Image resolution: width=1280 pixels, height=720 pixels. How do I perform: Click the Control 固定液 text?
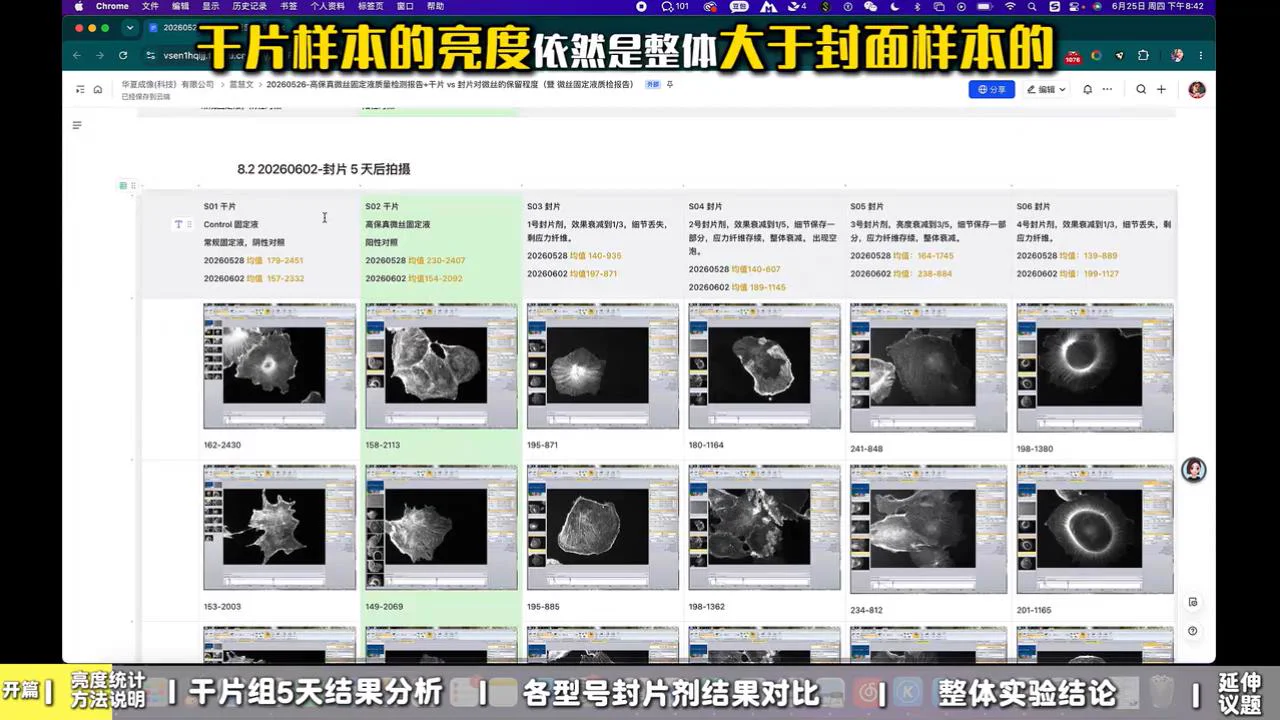point(231,224)
